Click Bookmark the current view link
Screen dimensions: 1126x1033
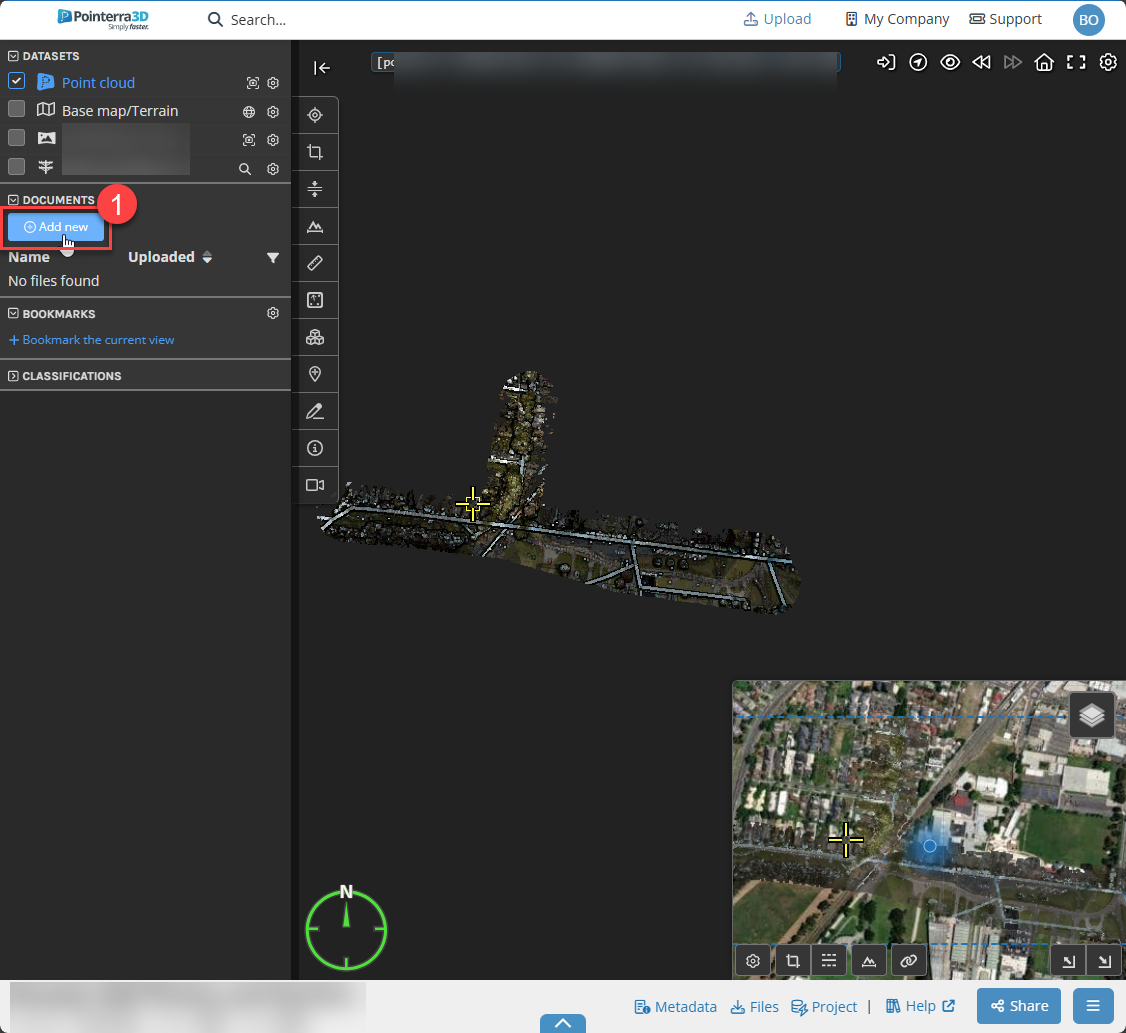click(x=92, y=340)
